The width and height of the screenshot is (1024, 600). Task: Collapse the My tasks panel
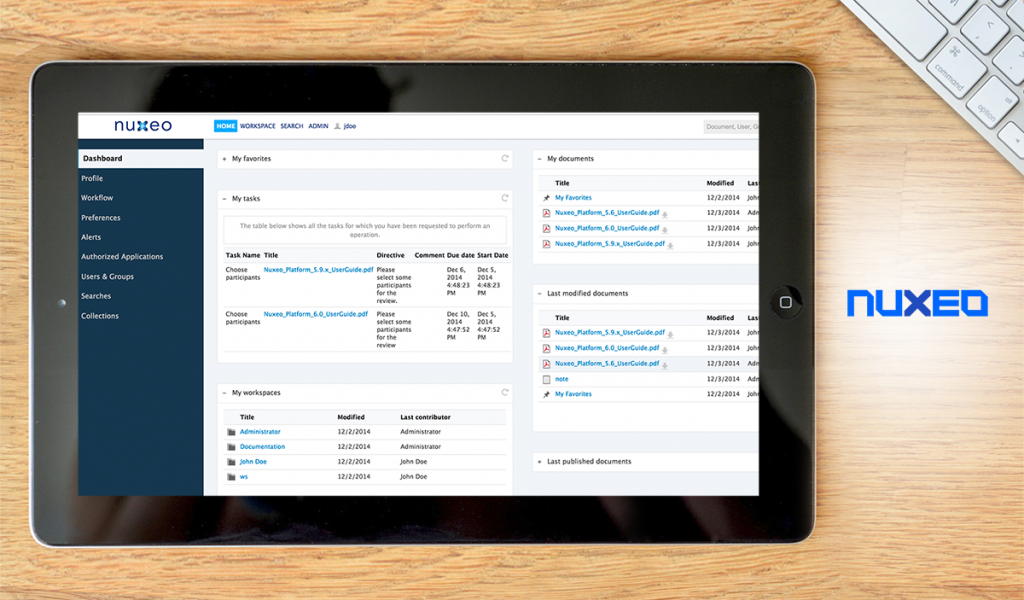point(224,199)
